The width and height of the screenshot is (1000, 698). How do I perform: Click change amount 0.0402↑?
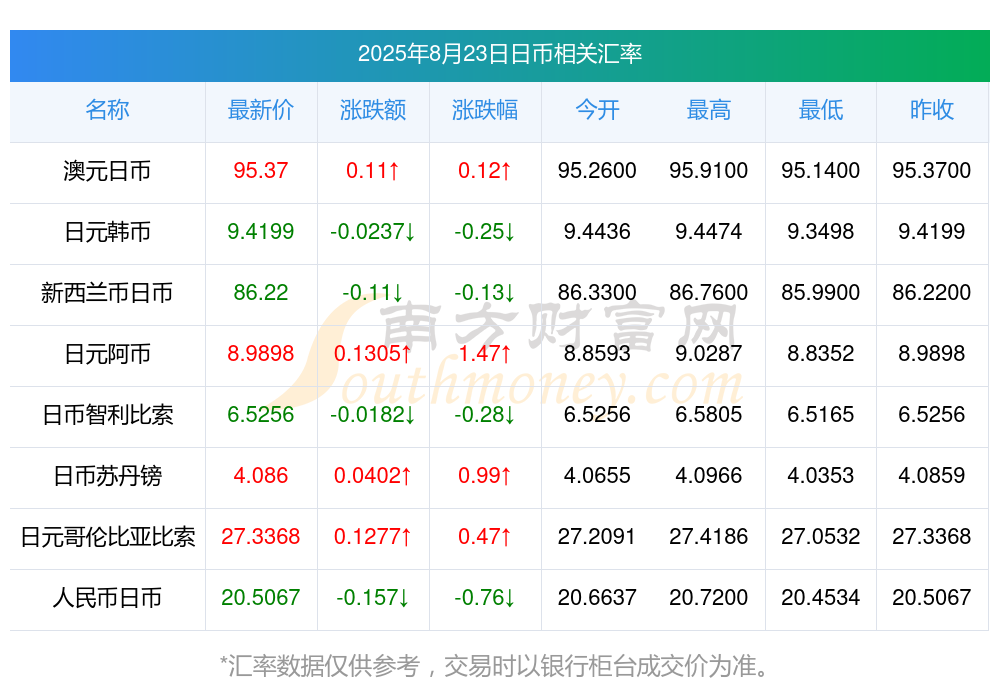click(x=373, y=476)
